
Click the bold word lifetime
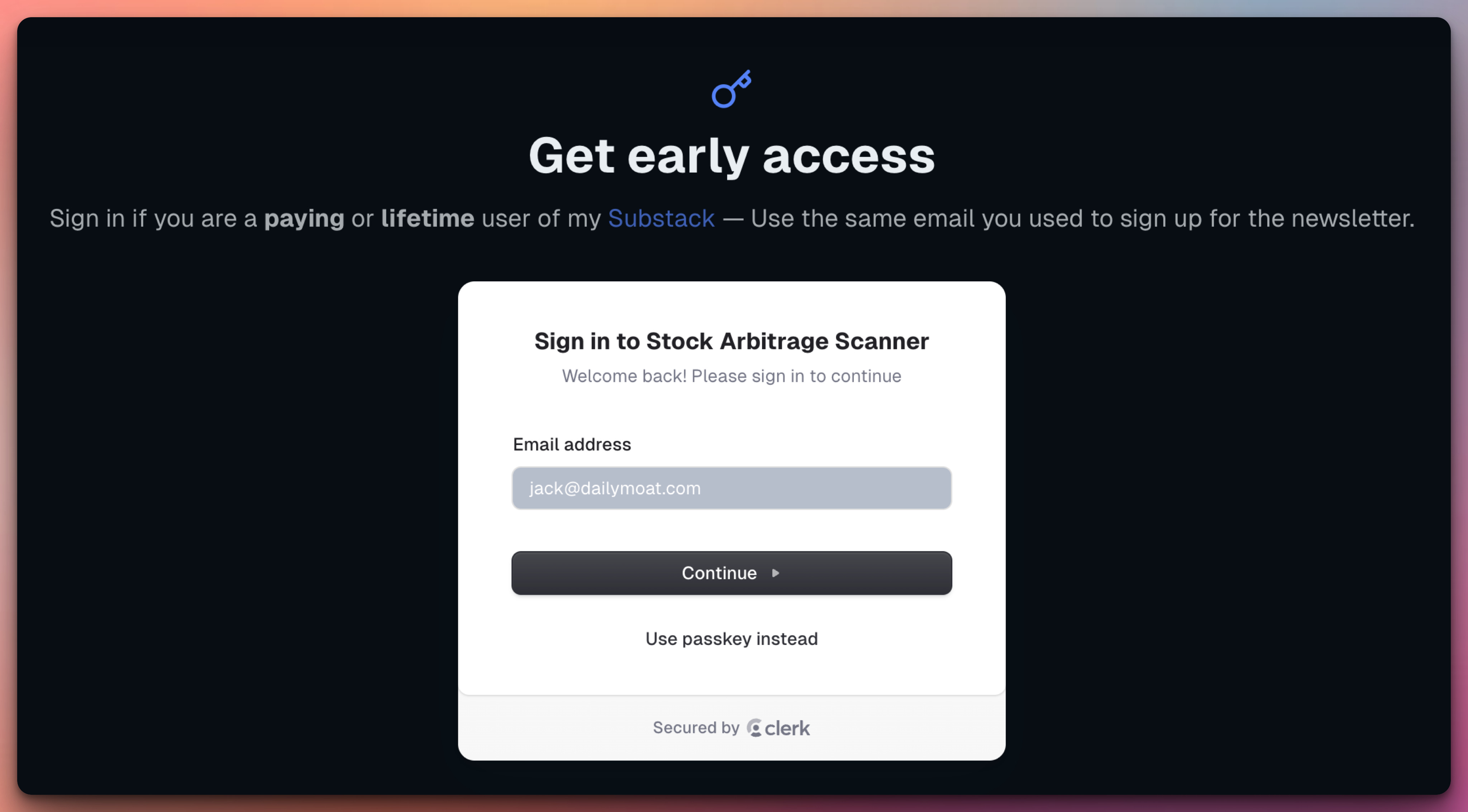[428, 218]
